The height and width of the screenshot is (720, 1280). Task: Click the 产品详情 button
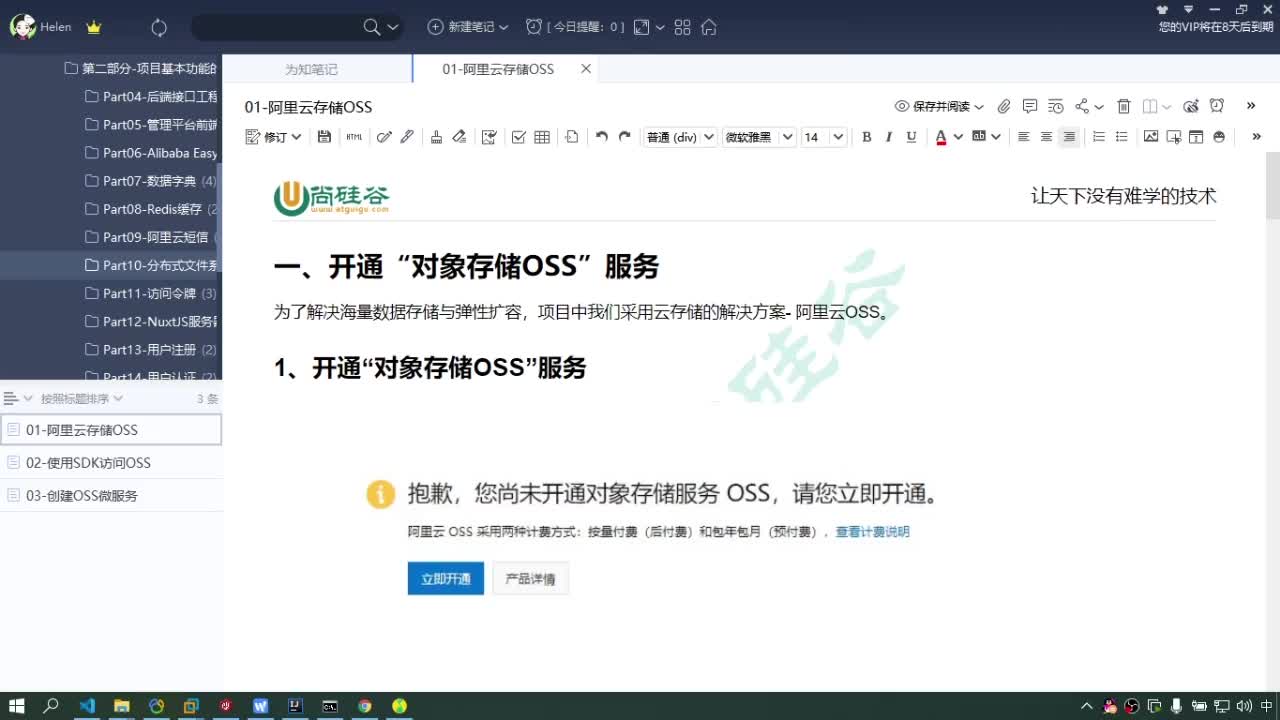(530, 578)
